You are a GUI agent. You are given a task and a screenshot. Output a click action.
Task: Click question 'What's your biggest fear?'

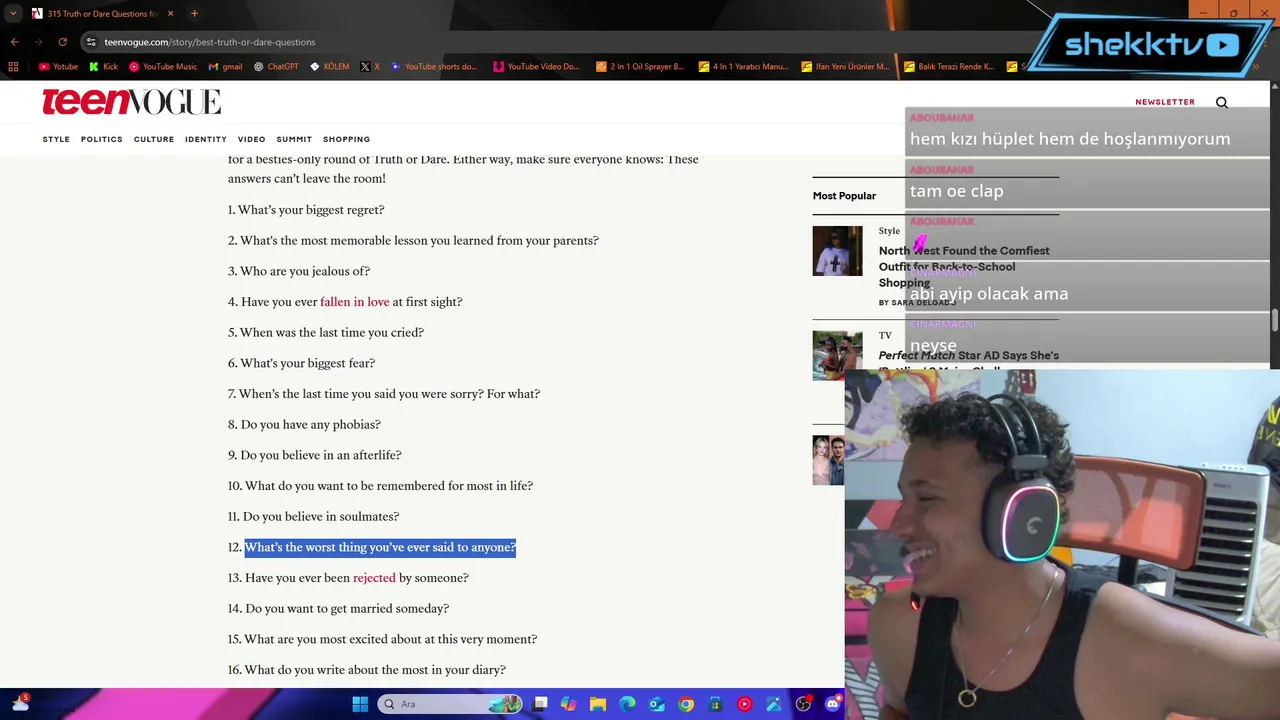[308, 363]
